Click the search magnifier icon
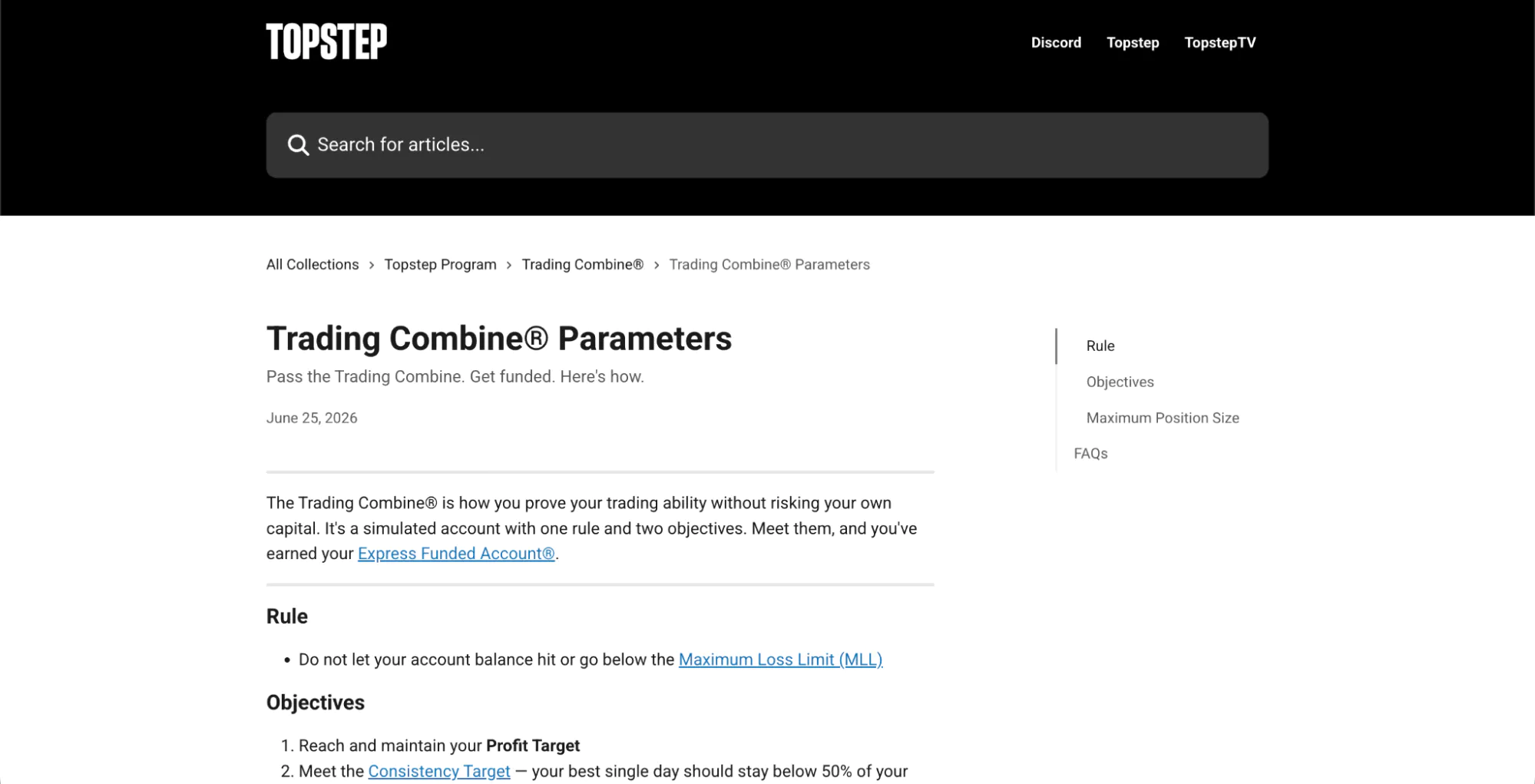The image size is (1535, 784). coord(298,145)
